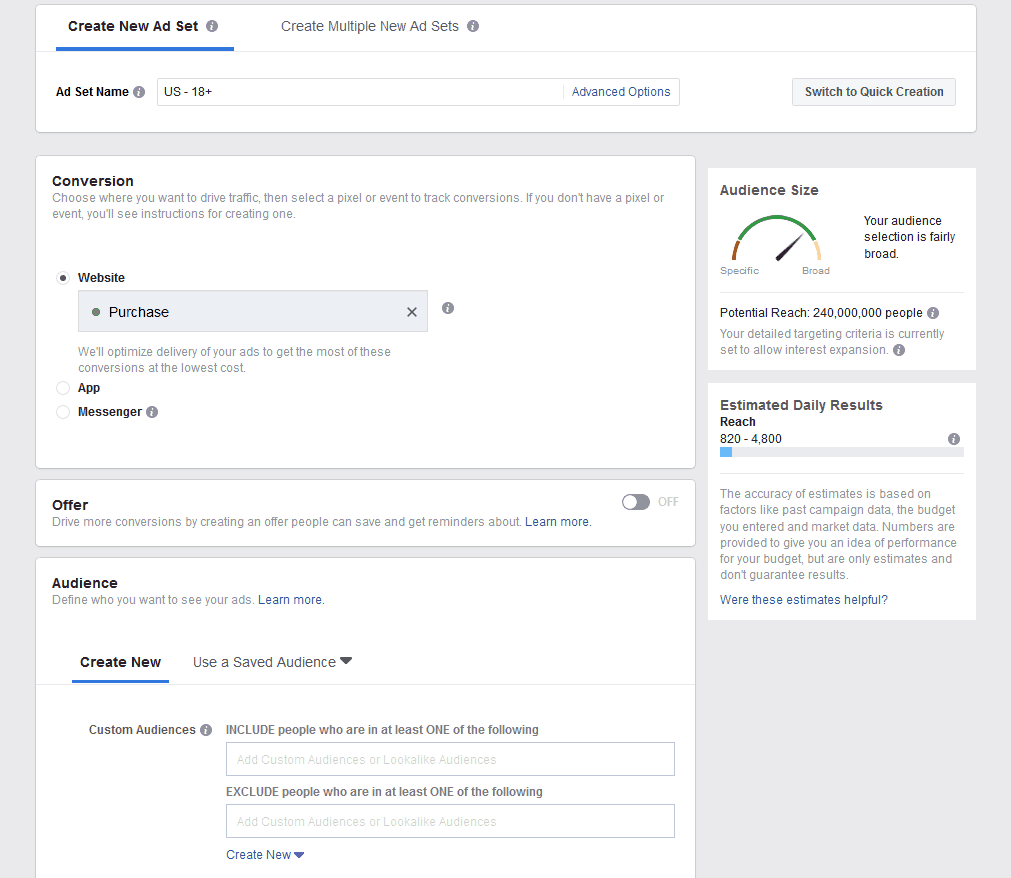
Task: Click the Reach estimate progress bar
Action: 841,452
